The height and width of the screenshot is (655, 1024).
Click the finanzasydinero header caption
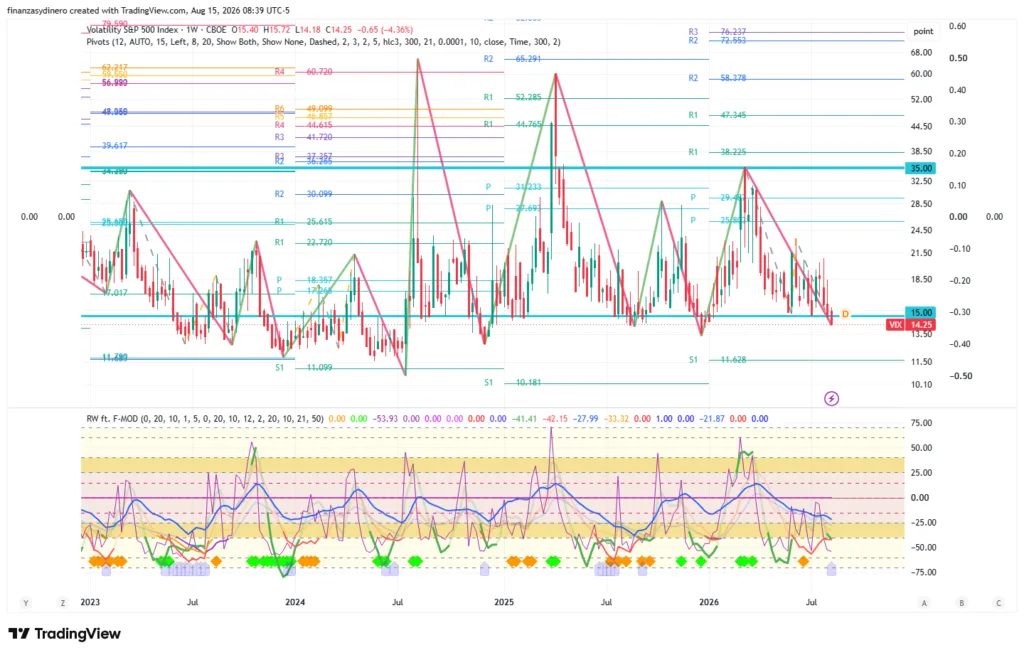(148, 10)
